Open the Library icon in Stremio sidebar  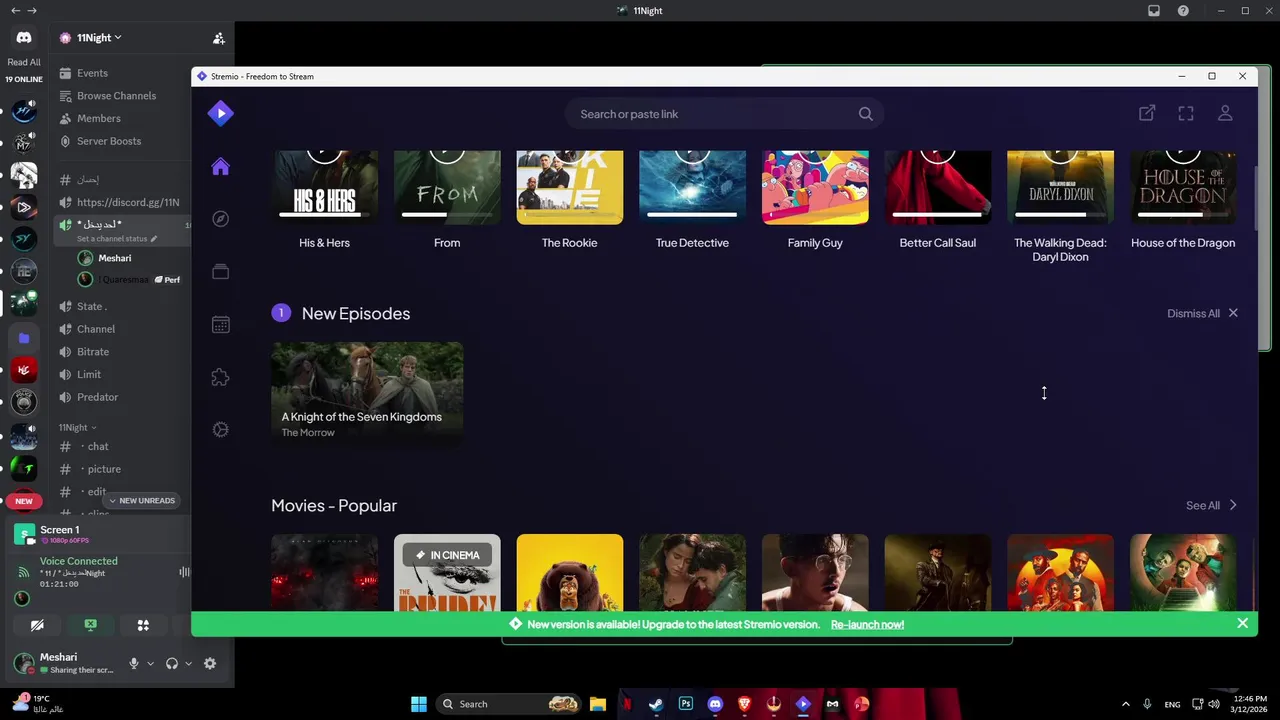pyautogui.click(x=220, y=272)
